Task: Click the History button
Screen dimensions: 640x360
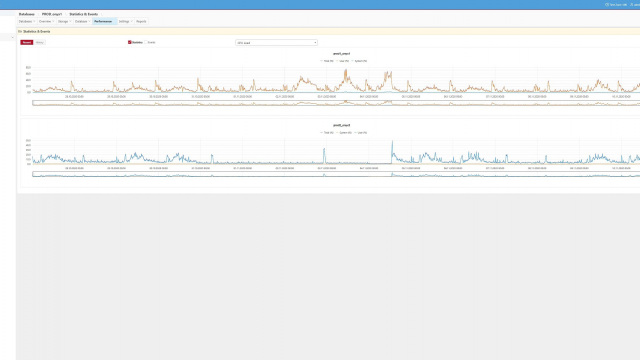Action: pyautogui.click(x=40, y=42)
